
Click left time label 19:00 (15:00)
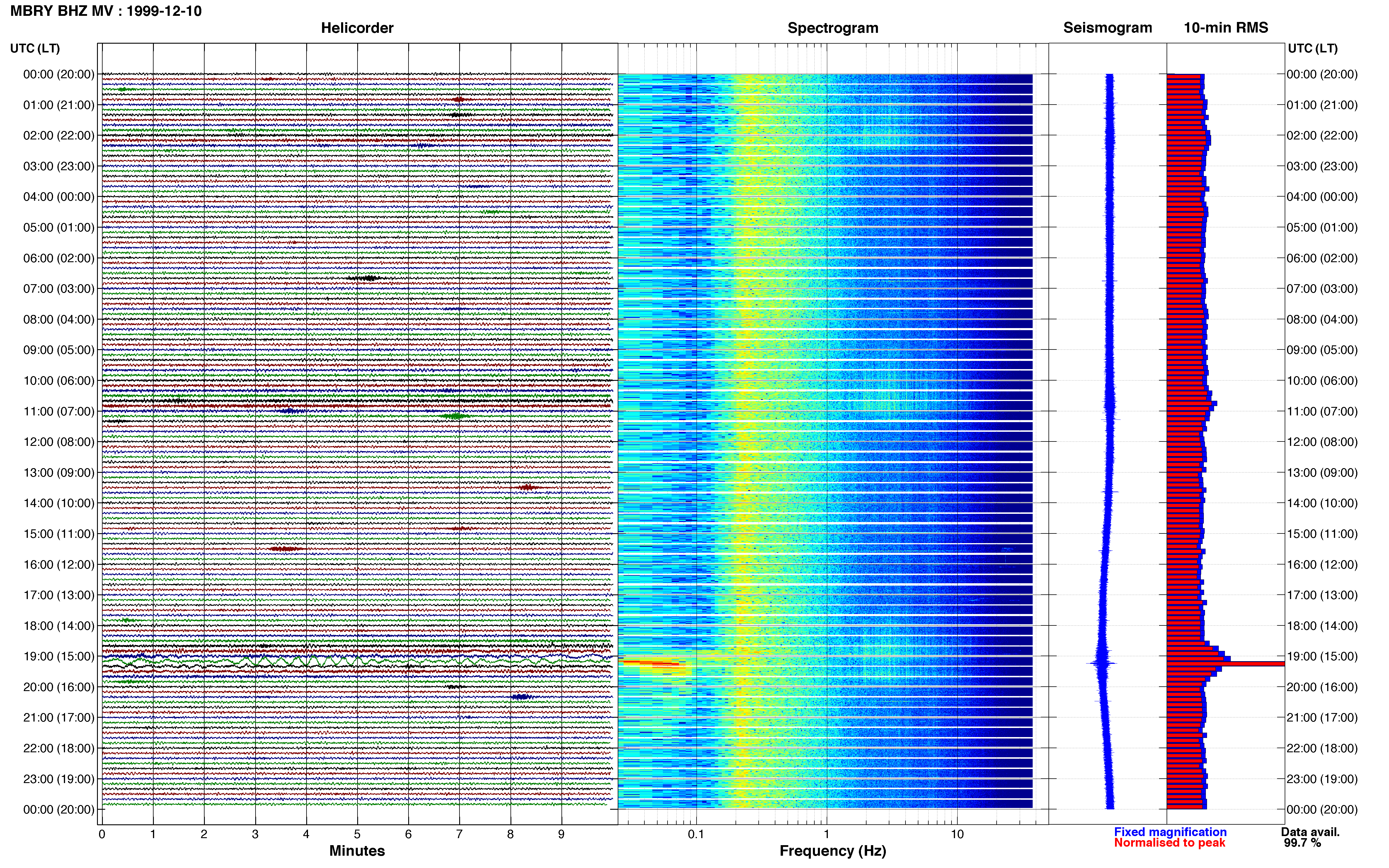point(59,656)
